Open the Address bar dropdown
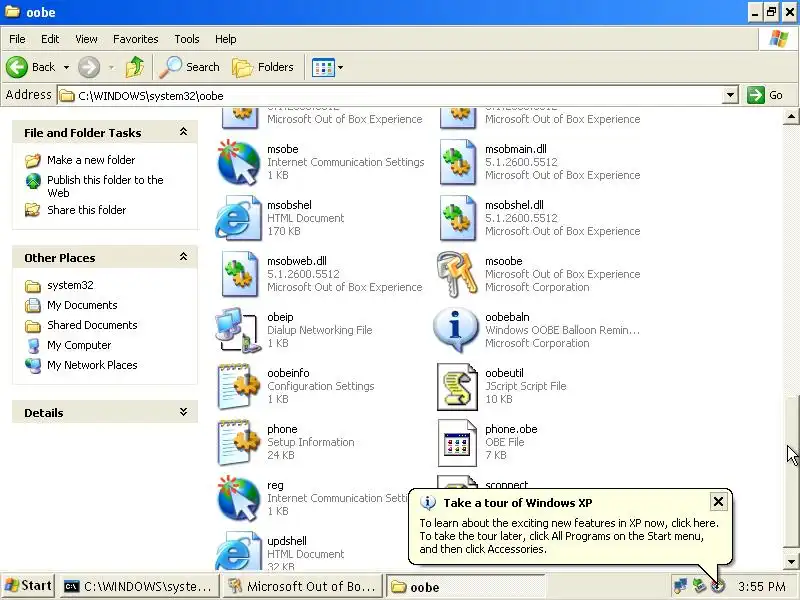 731,95
